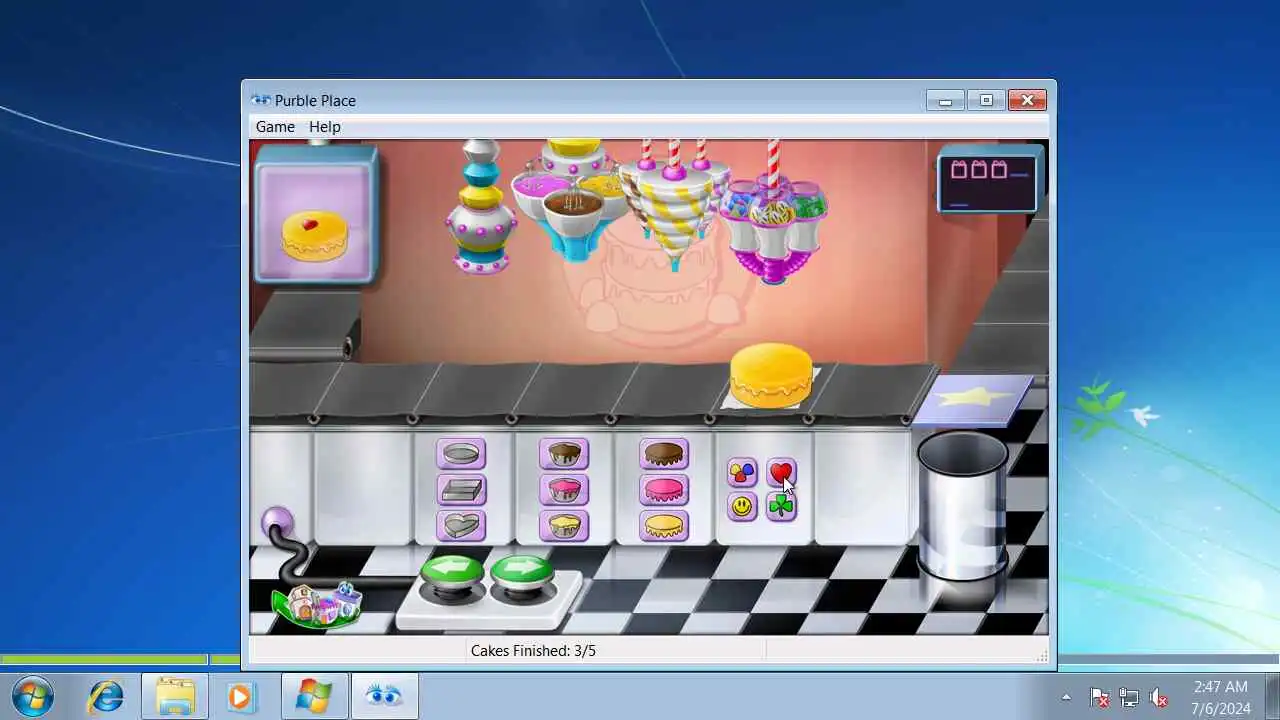Viewport: 1280px width, 720px height.
Task: Open the network status tray icon
Action: [x=1129, y=697]
